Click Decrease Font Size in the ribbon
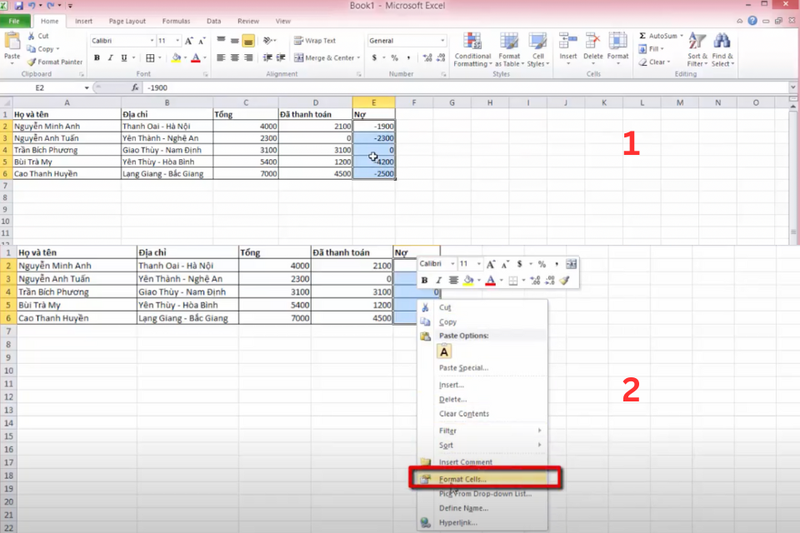 pyautogui.click(x=202, y=41)
